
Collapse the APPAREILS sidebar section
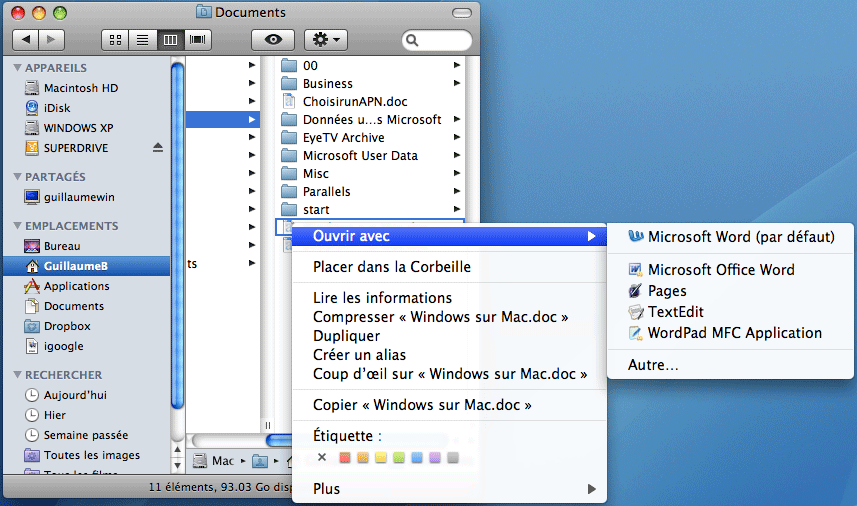pyautogui.click(x=17, y=68)
